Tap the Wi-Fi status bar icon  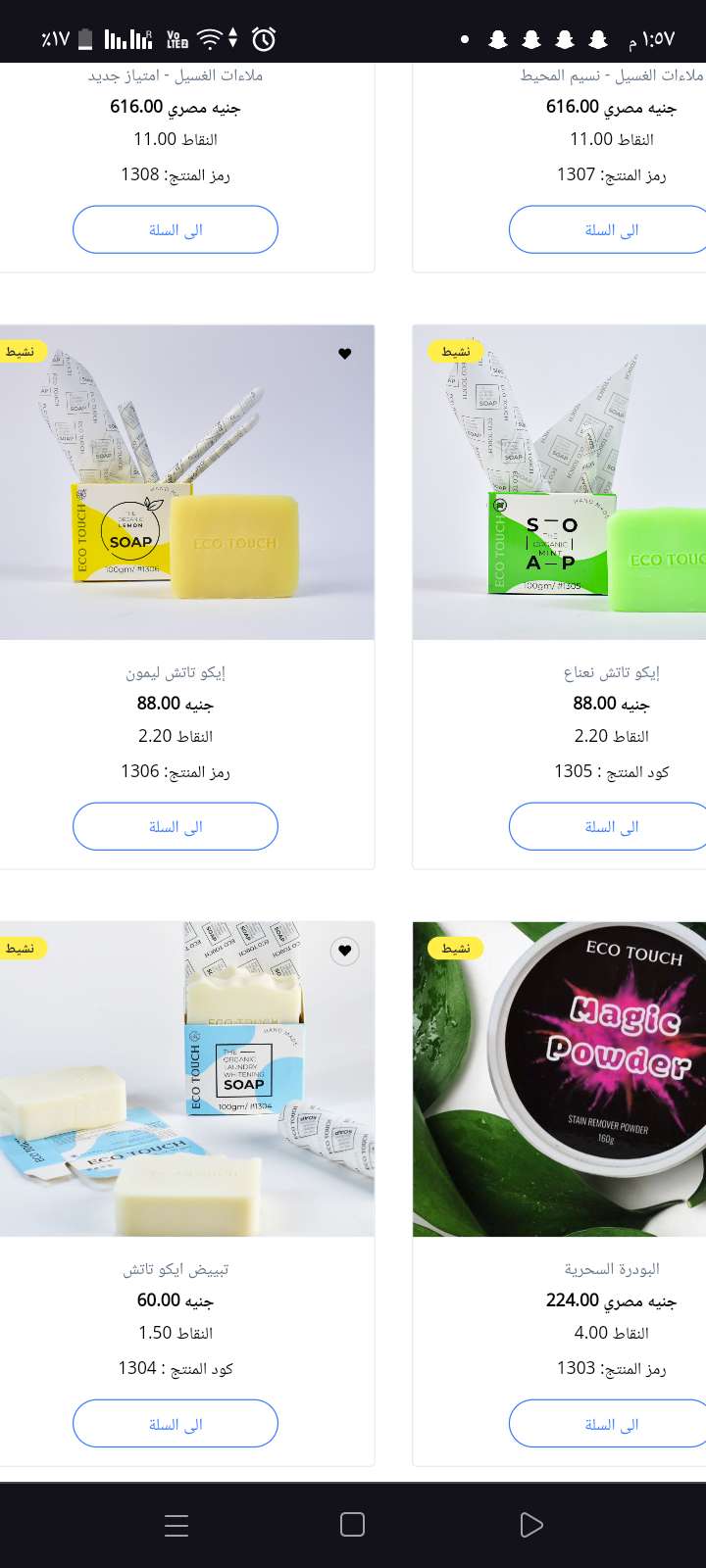(209, 39)
